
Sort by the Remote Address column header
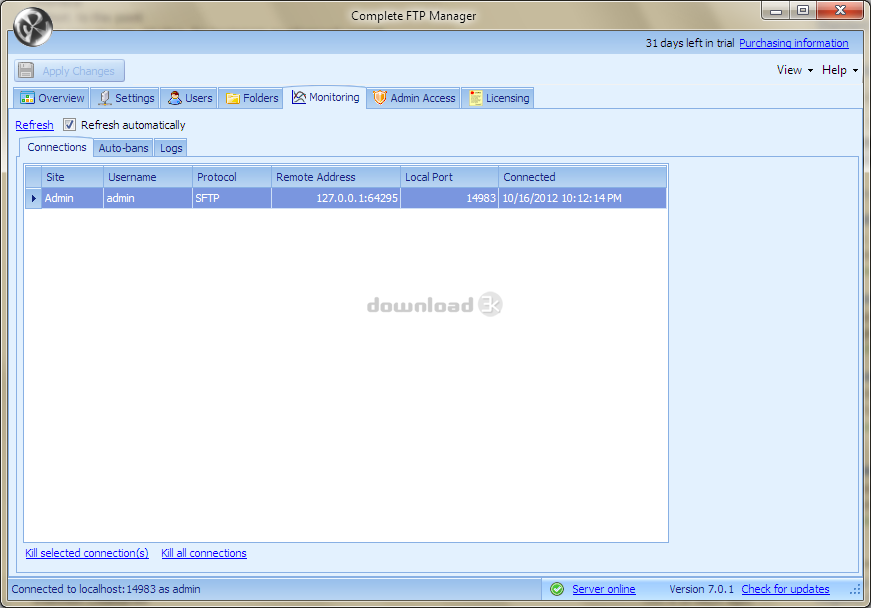[336, 177]
